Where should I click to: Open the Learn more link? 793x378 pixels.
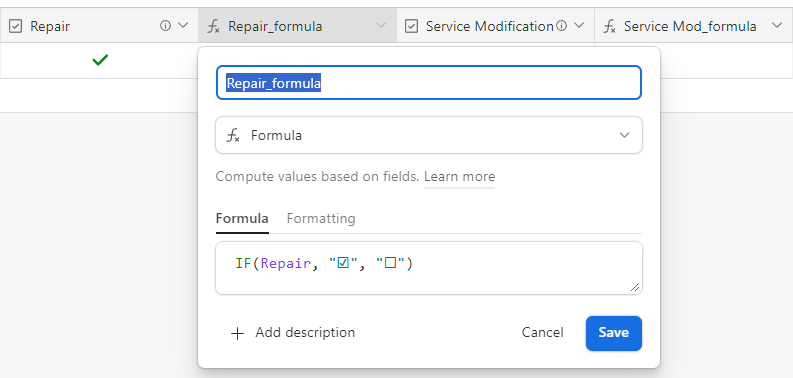tap(459, 177)
